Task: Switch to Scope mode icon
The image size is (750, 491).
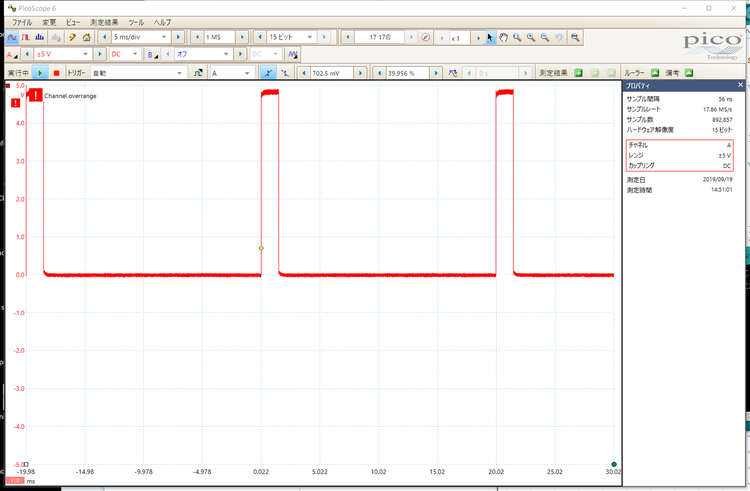Action: coord(12,37)
